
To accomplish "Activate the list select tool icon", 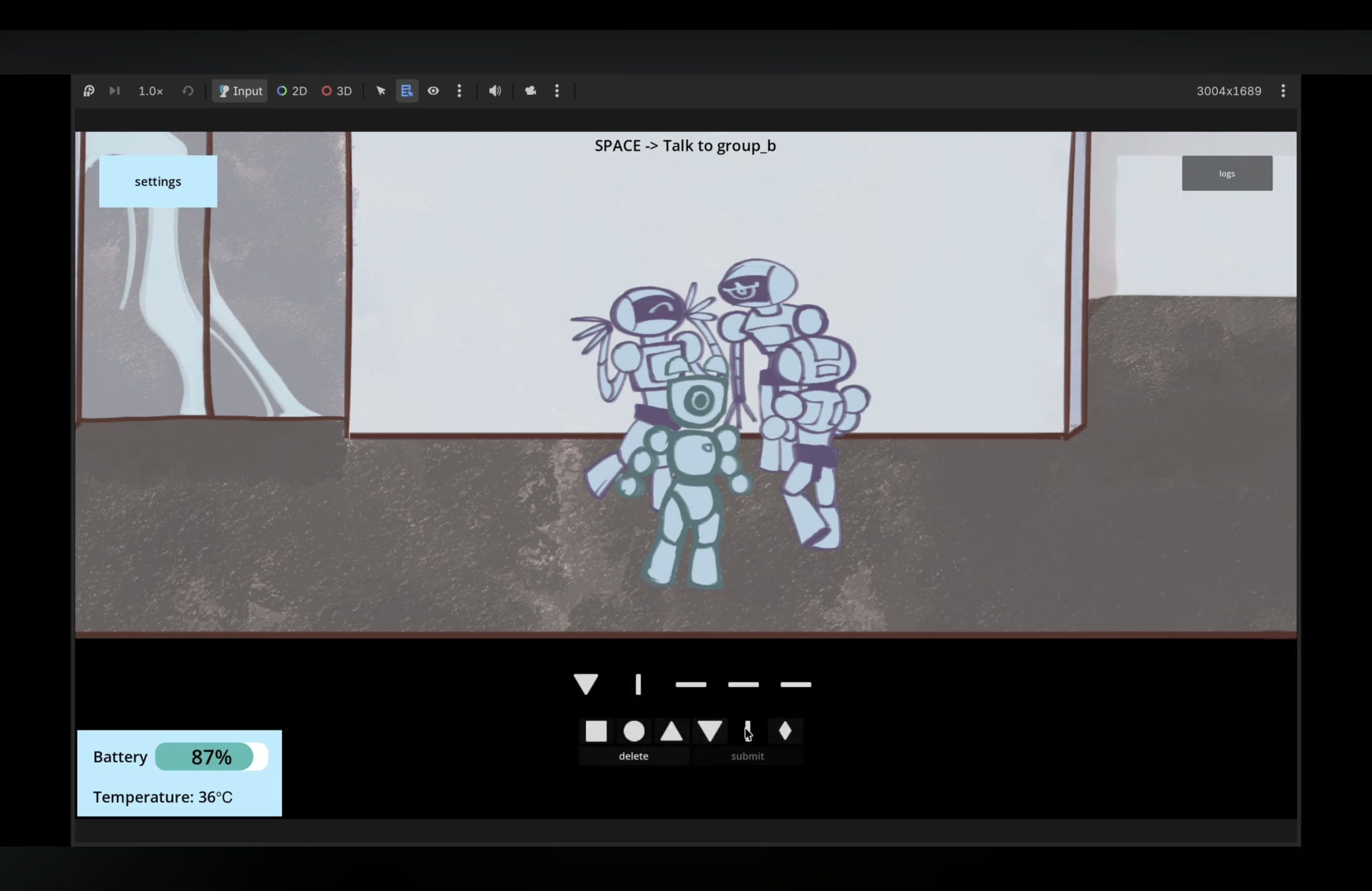I will click(x=407, y=91).
